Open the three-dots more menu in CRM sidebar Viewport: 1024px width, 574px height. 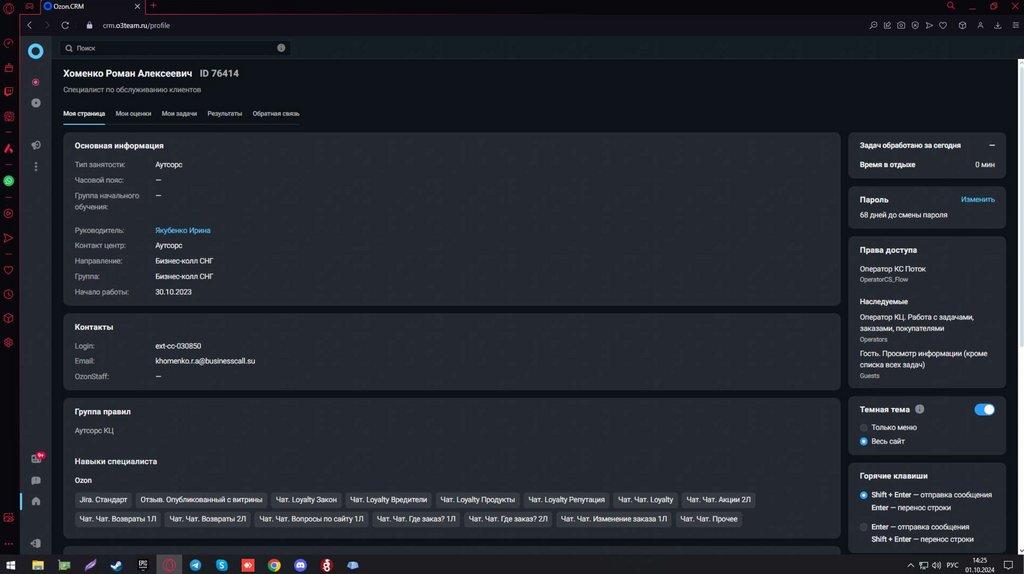pyautogui.click(x=36, y=167)
